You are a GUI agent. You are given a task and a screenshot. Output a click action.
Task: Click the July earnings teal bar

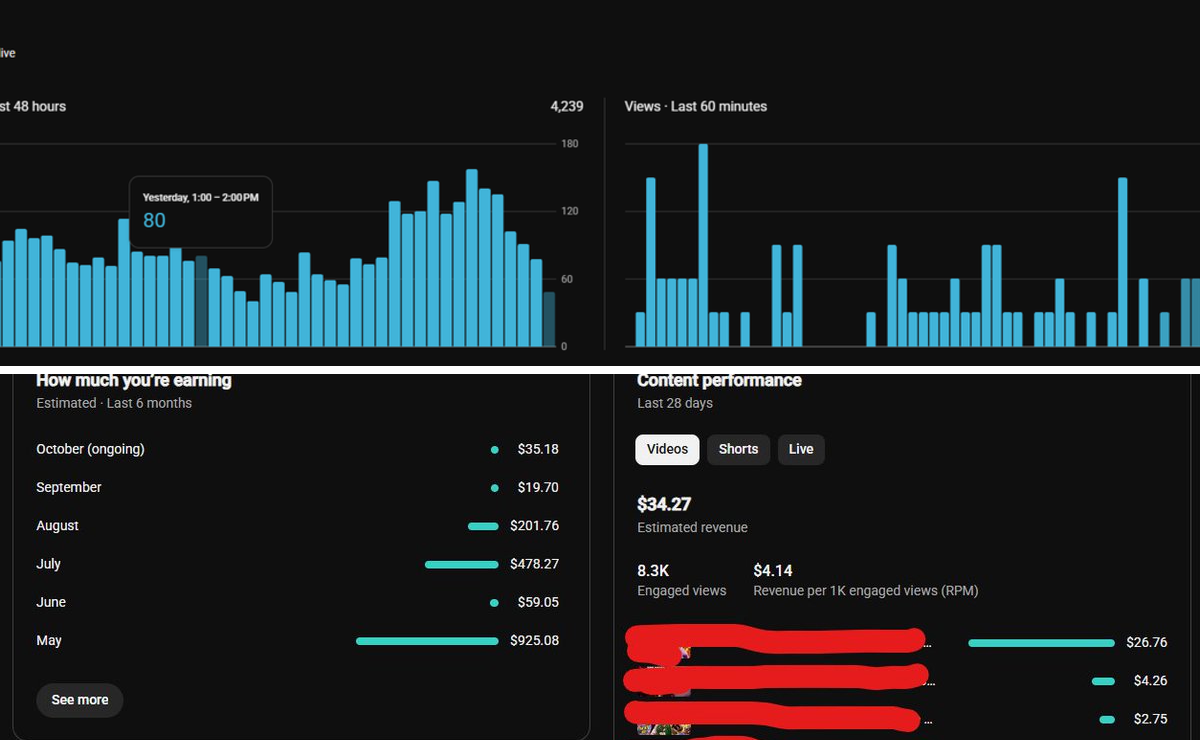[x=461, y=565]
